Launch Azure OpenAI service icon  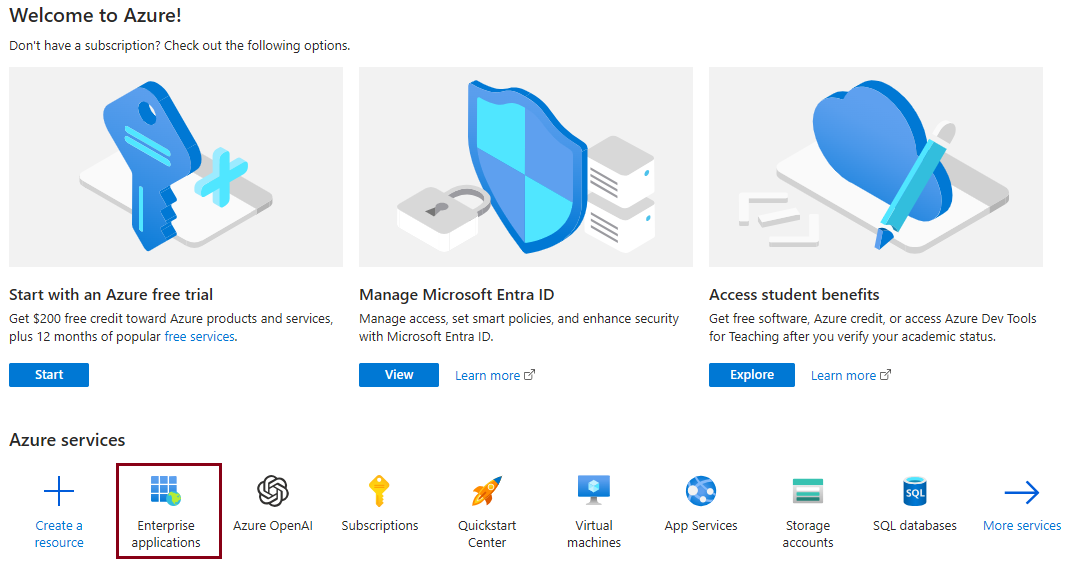(273, 491)
